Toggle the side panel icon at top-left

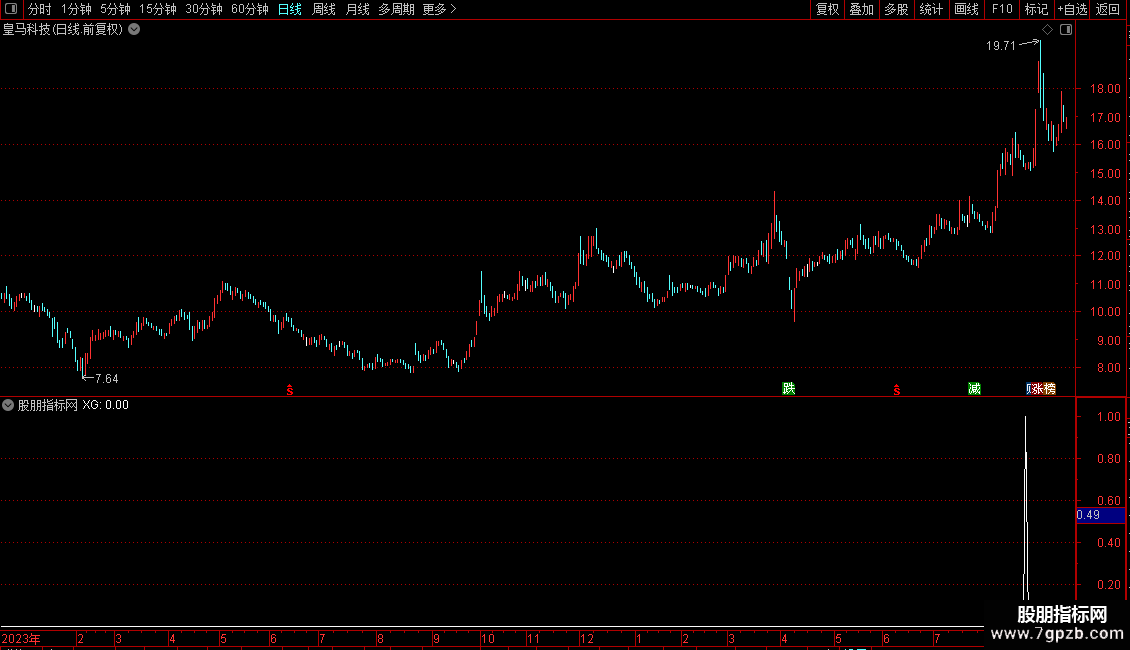11,9
